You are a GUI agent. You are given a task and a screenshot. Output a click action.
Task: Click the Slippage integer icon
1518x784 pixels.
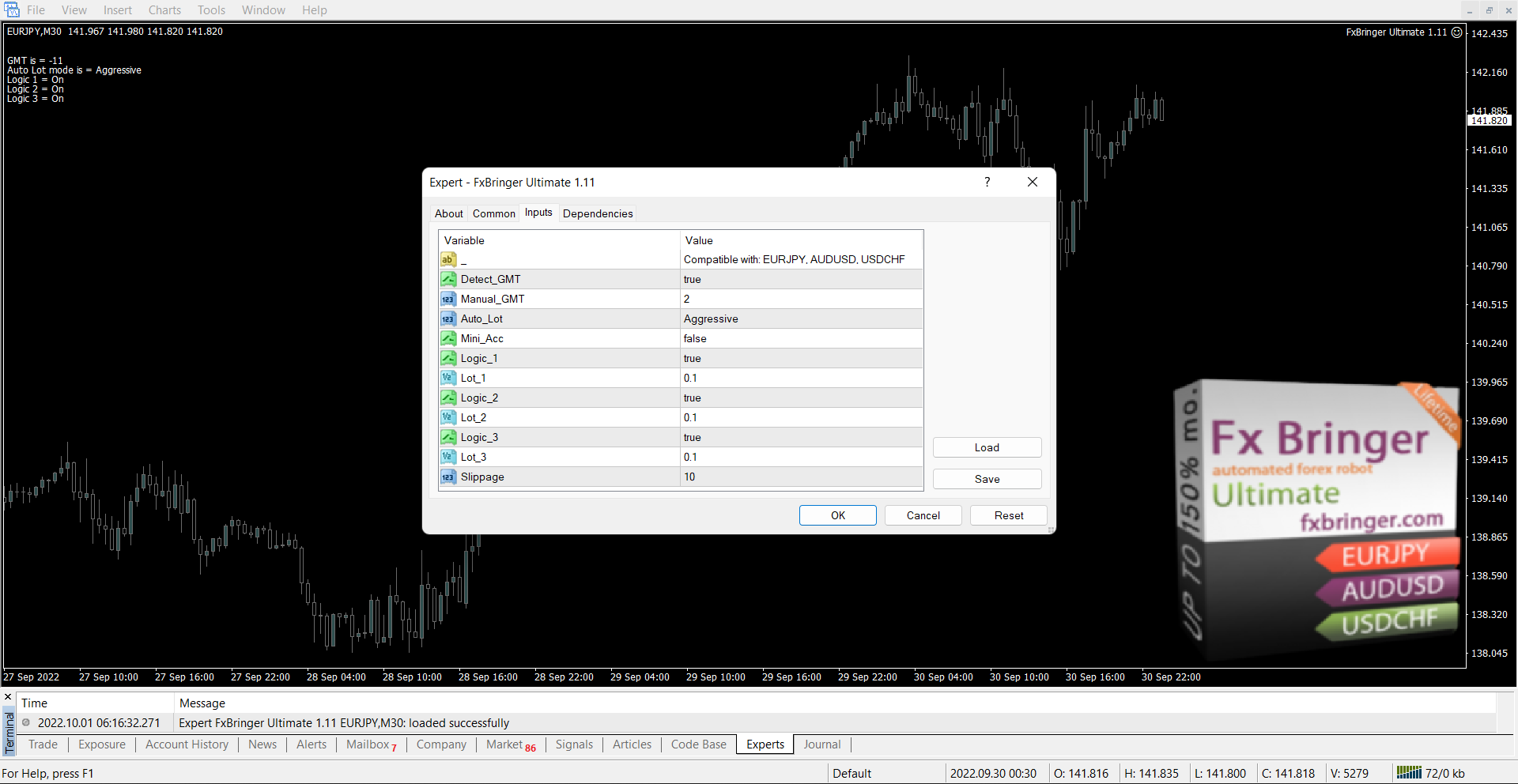tap(448, 477)
